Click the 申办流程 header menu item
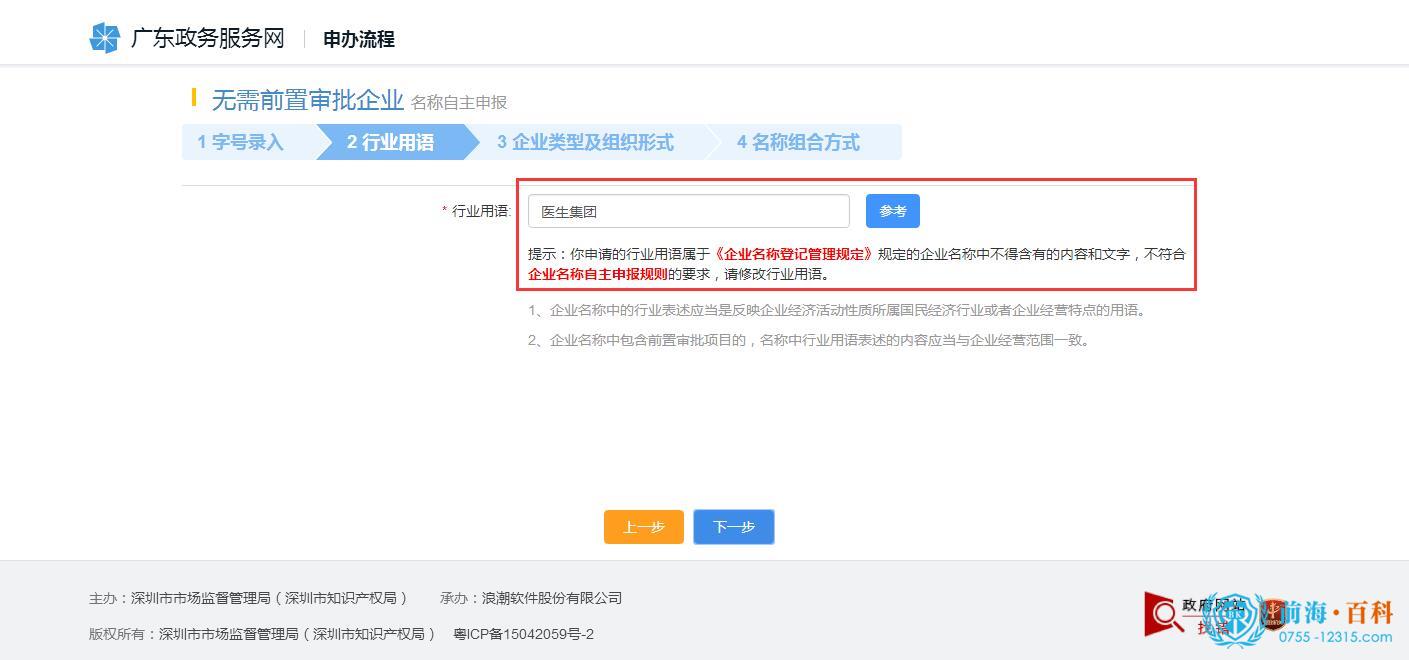 coord(357,40)
